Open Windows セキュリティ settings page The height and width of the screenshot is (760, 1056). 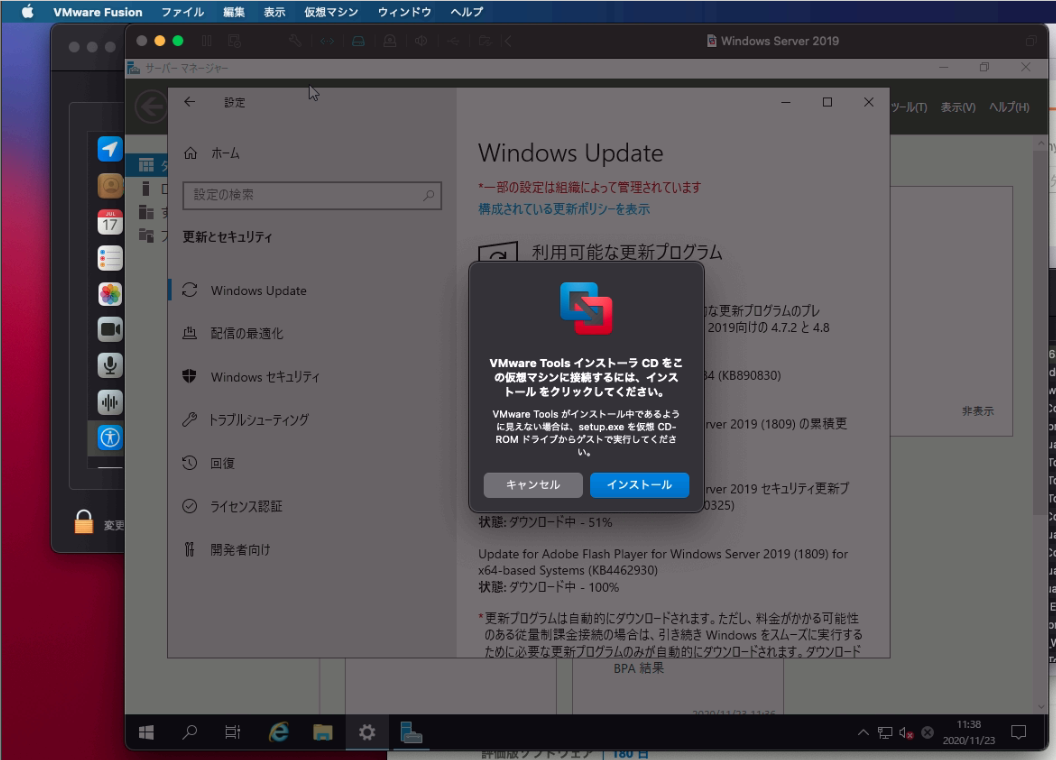click(265, 377)
